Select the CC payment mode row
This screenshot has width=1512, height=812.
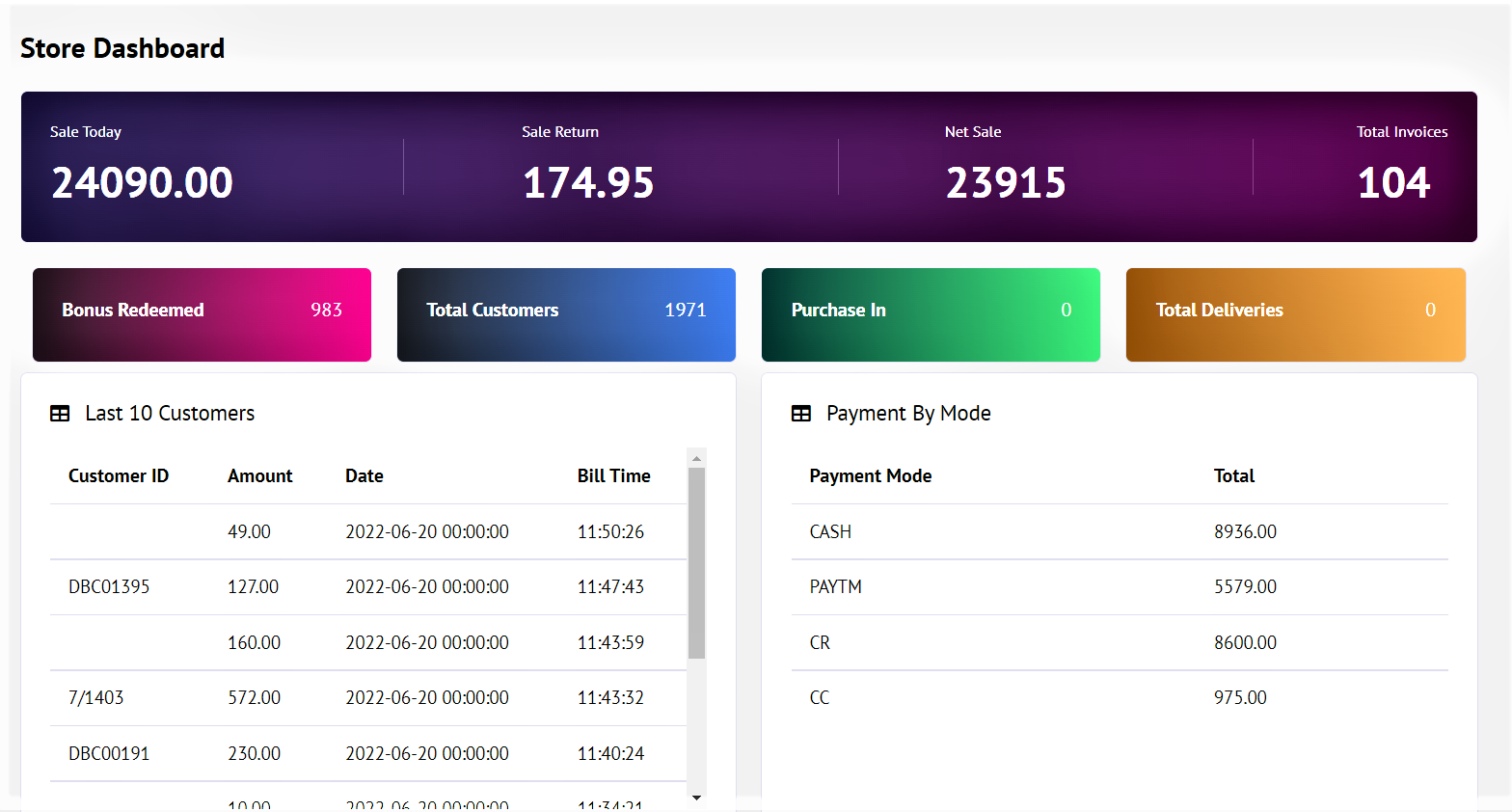[1120, 698]
